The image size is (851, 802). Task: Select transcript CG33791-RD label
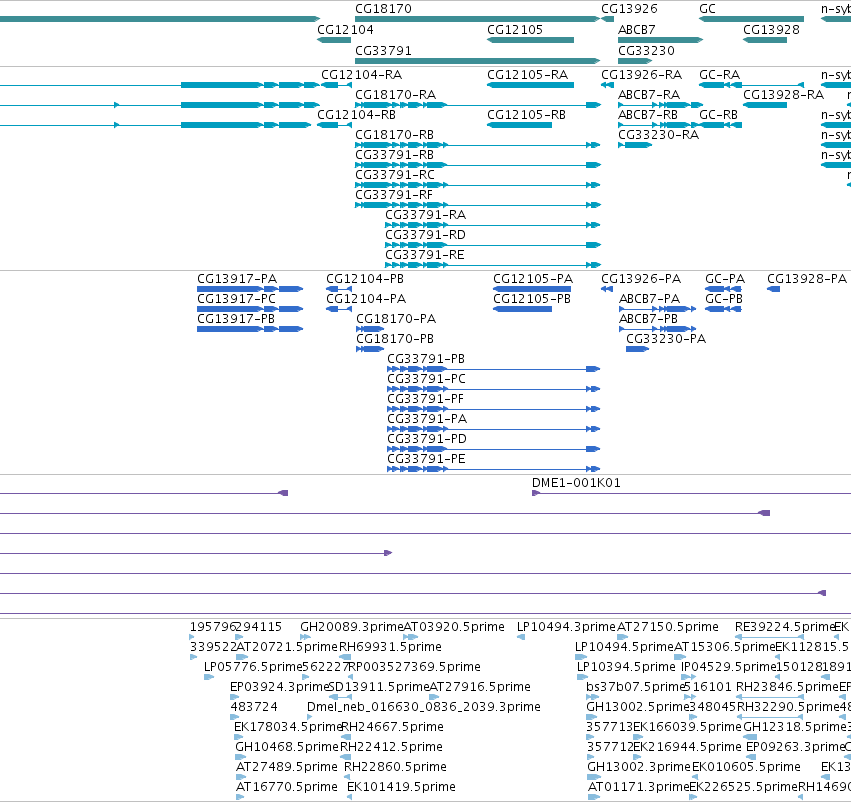tap(426, 235)
